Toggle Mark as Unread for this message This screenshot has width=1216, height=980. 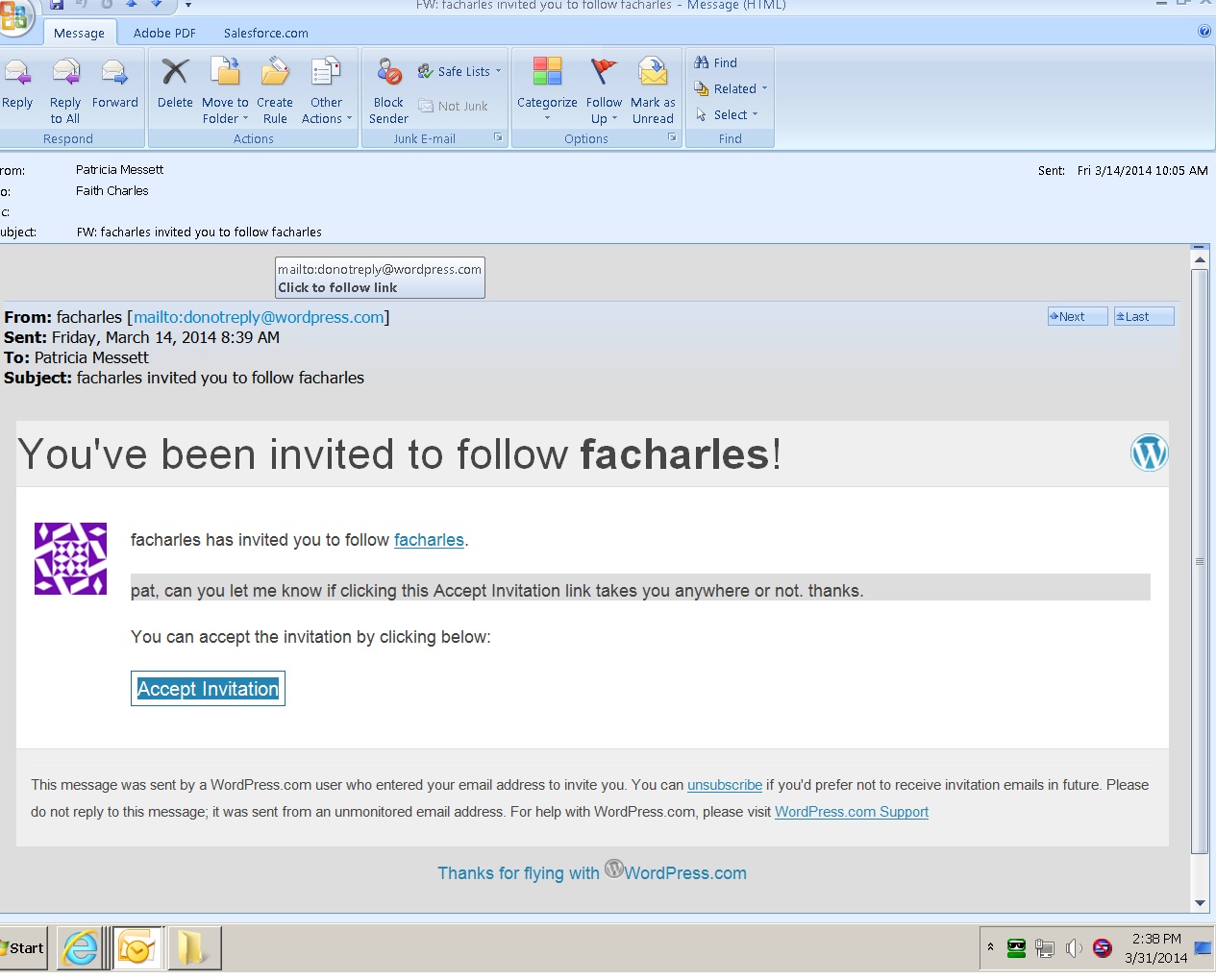tap(653, 86)
